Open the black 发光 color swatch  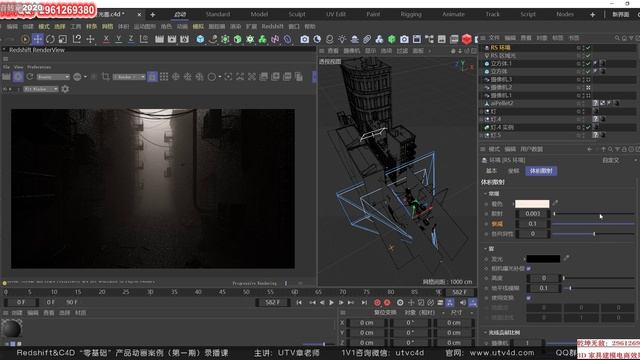543,258
